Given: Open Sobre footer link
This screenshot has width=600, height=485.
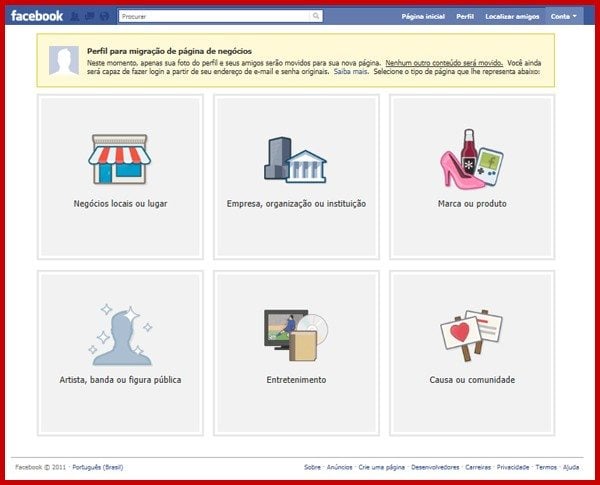Looking at the screenshot, I should click(312, 467).
